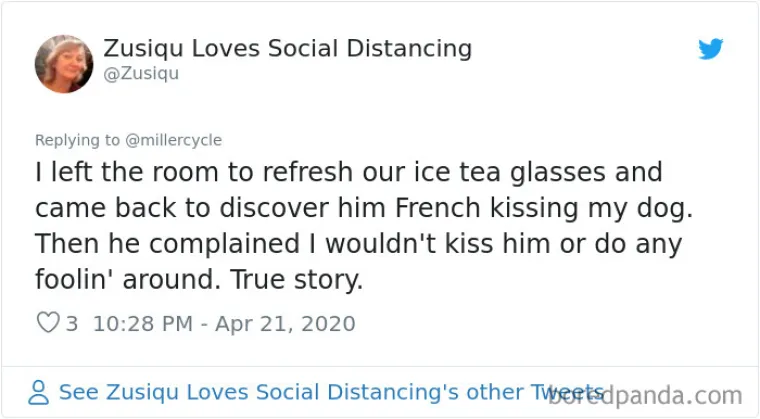Click the Twitter bird logo icon

point(711,49)
